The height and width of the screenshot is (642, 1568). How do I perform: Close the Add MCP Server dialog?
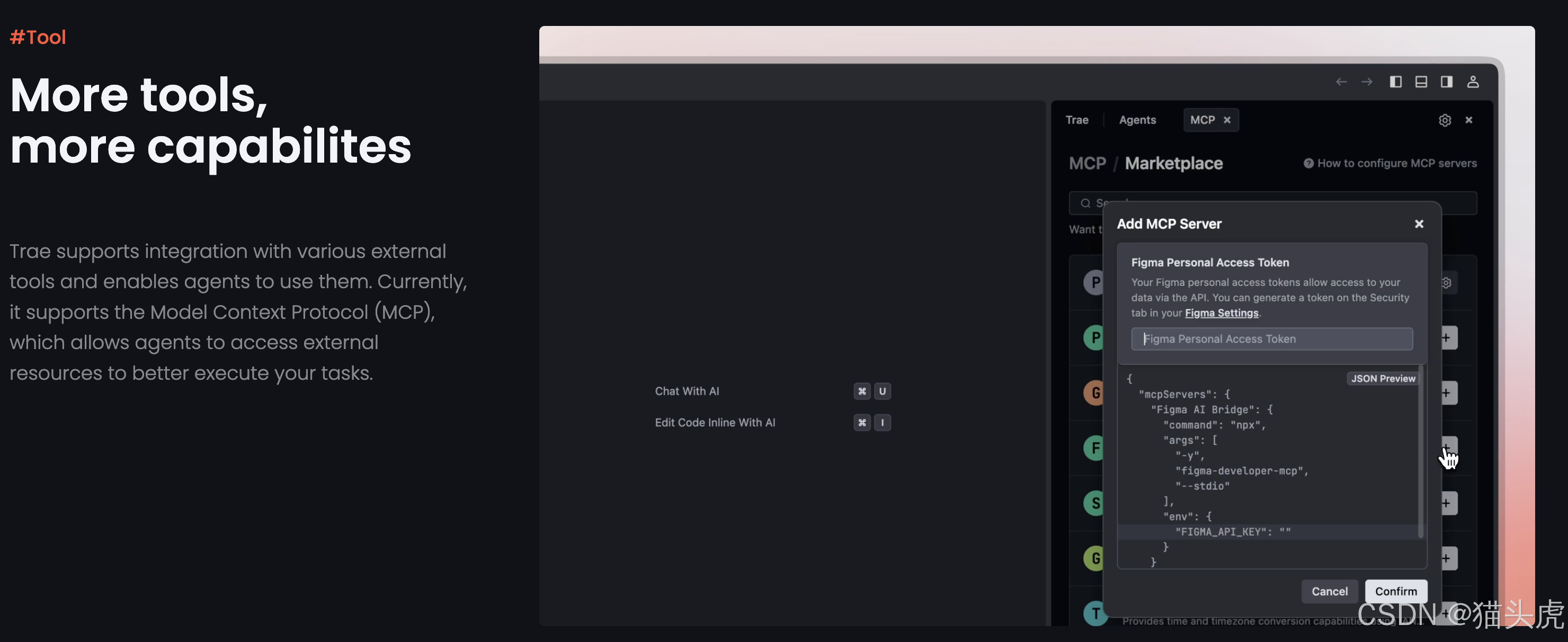pos(1419,224)
